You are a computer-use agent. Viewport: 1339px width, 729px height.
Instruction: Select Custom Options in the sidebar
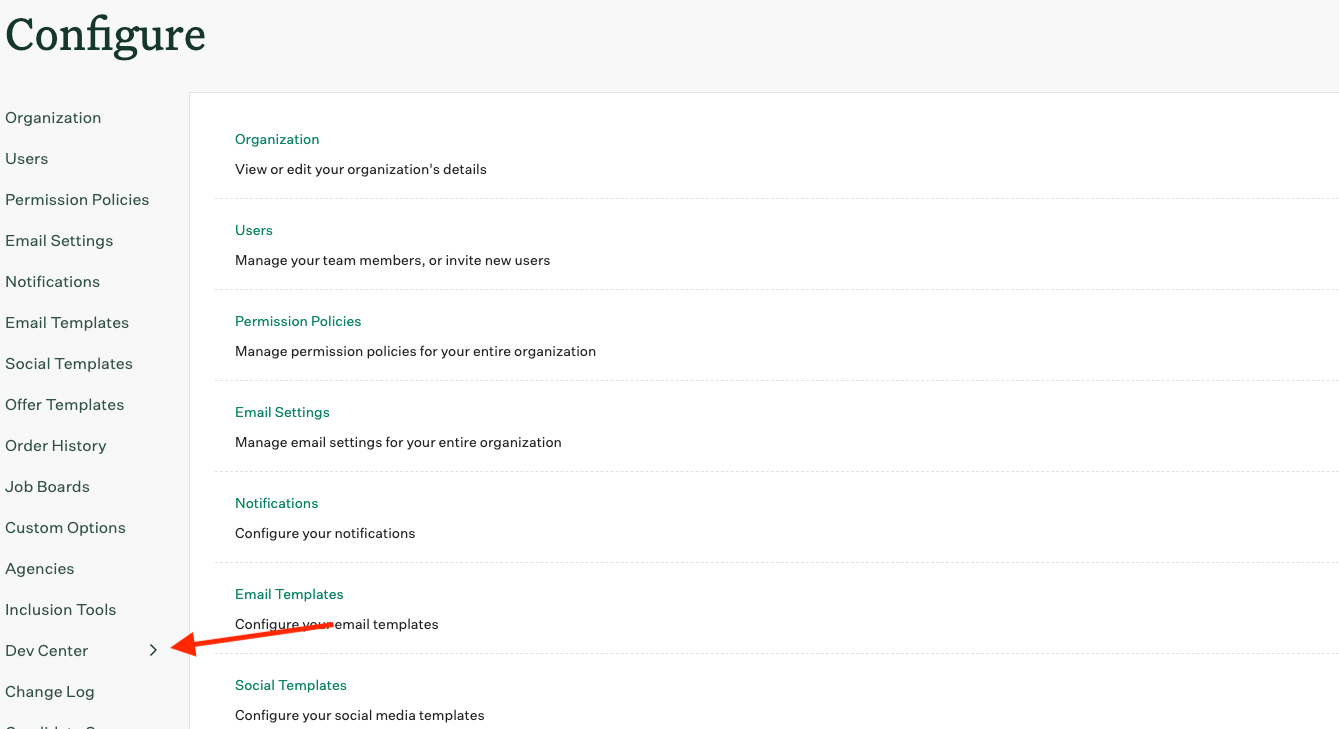66,528
